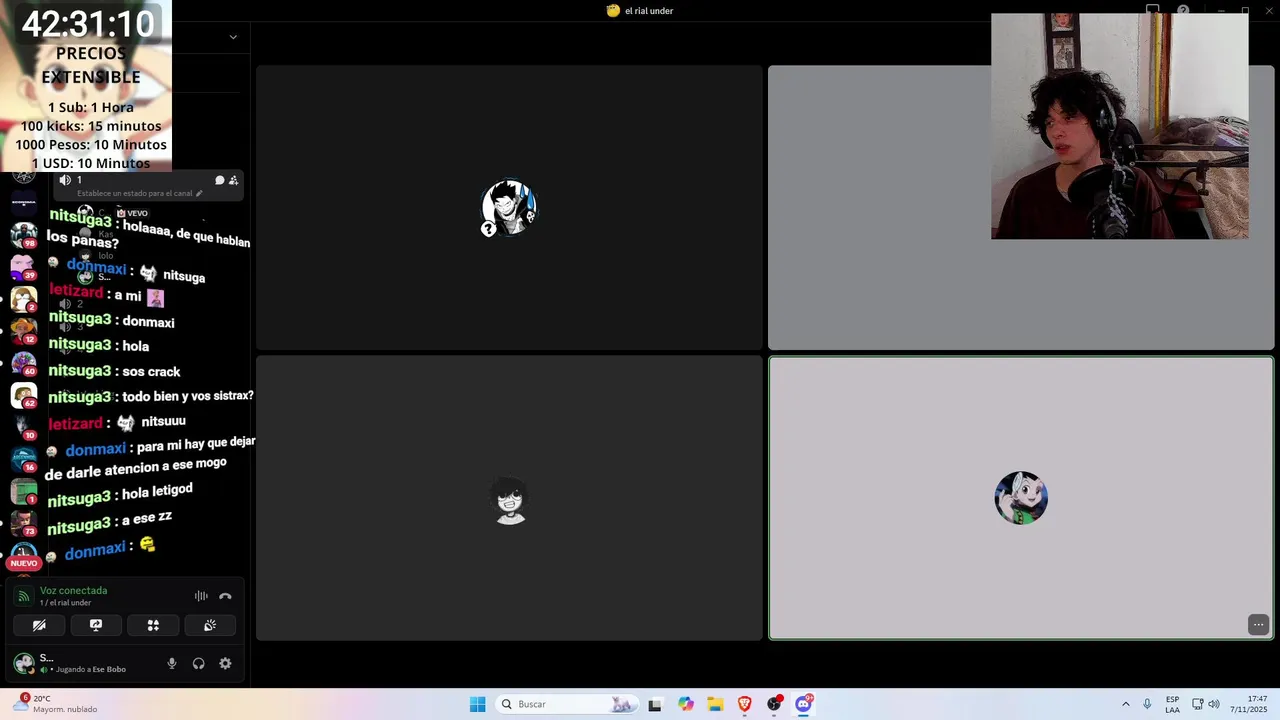Expand the server header dropdown chevron
The height and width of the screenshot is (720, 1280).
click(x=233, y=37)
